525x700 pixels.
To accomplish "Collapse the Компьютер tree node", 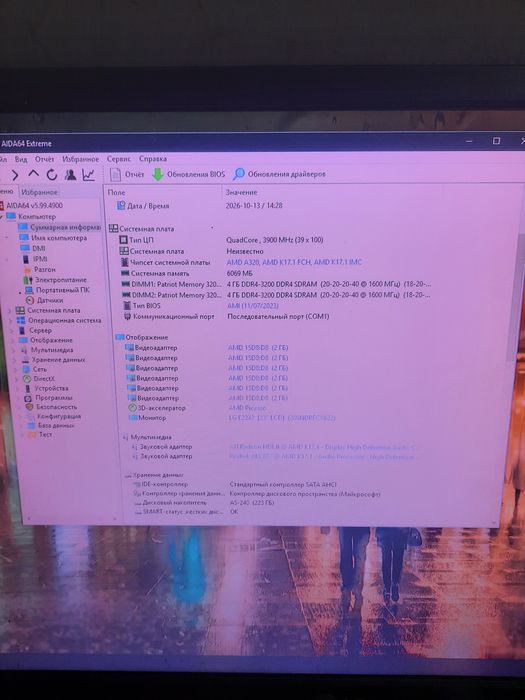I will pos(2,217).
